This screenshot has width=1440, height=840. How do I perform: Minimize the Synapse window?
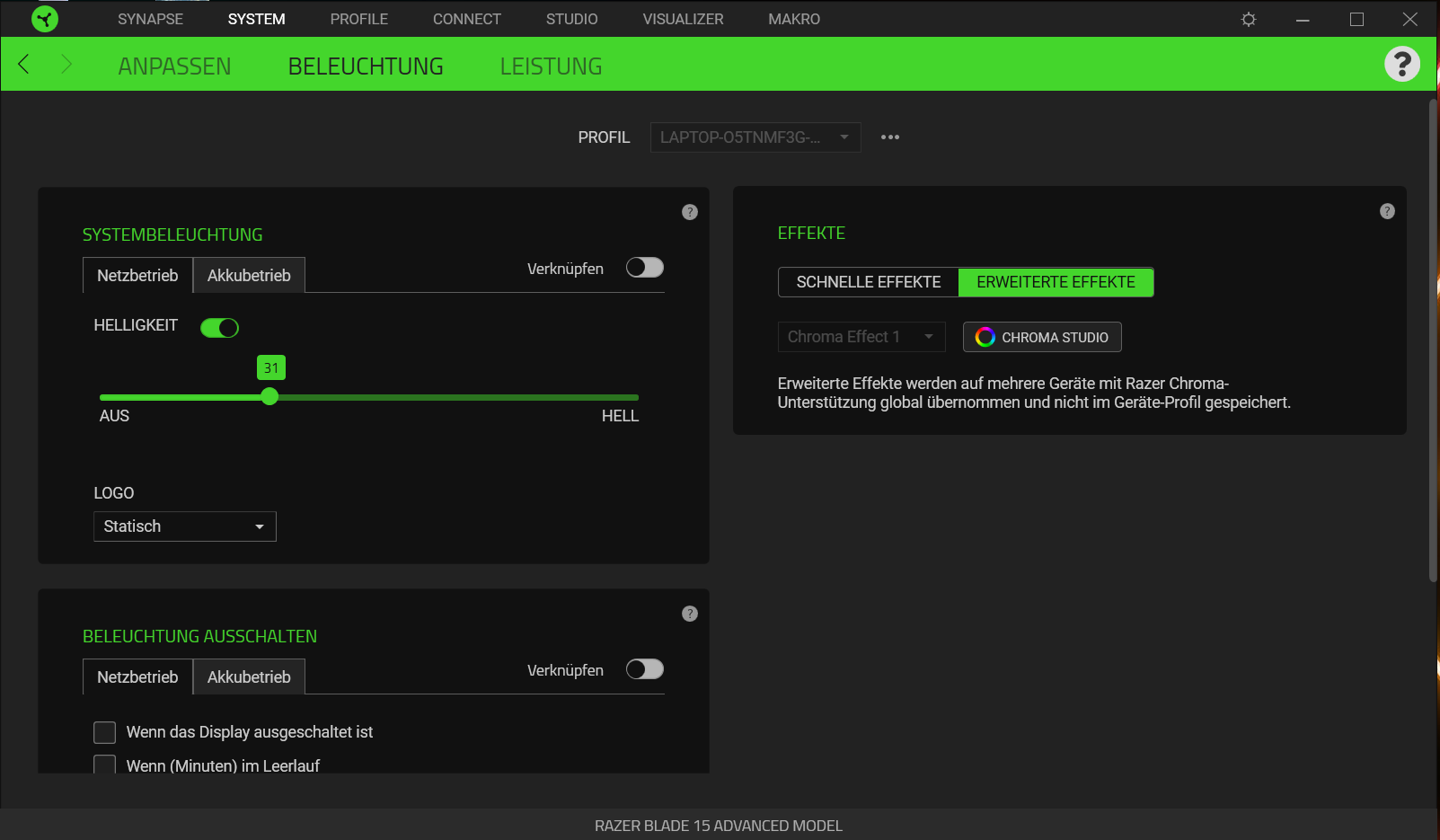coord(1303,19)
